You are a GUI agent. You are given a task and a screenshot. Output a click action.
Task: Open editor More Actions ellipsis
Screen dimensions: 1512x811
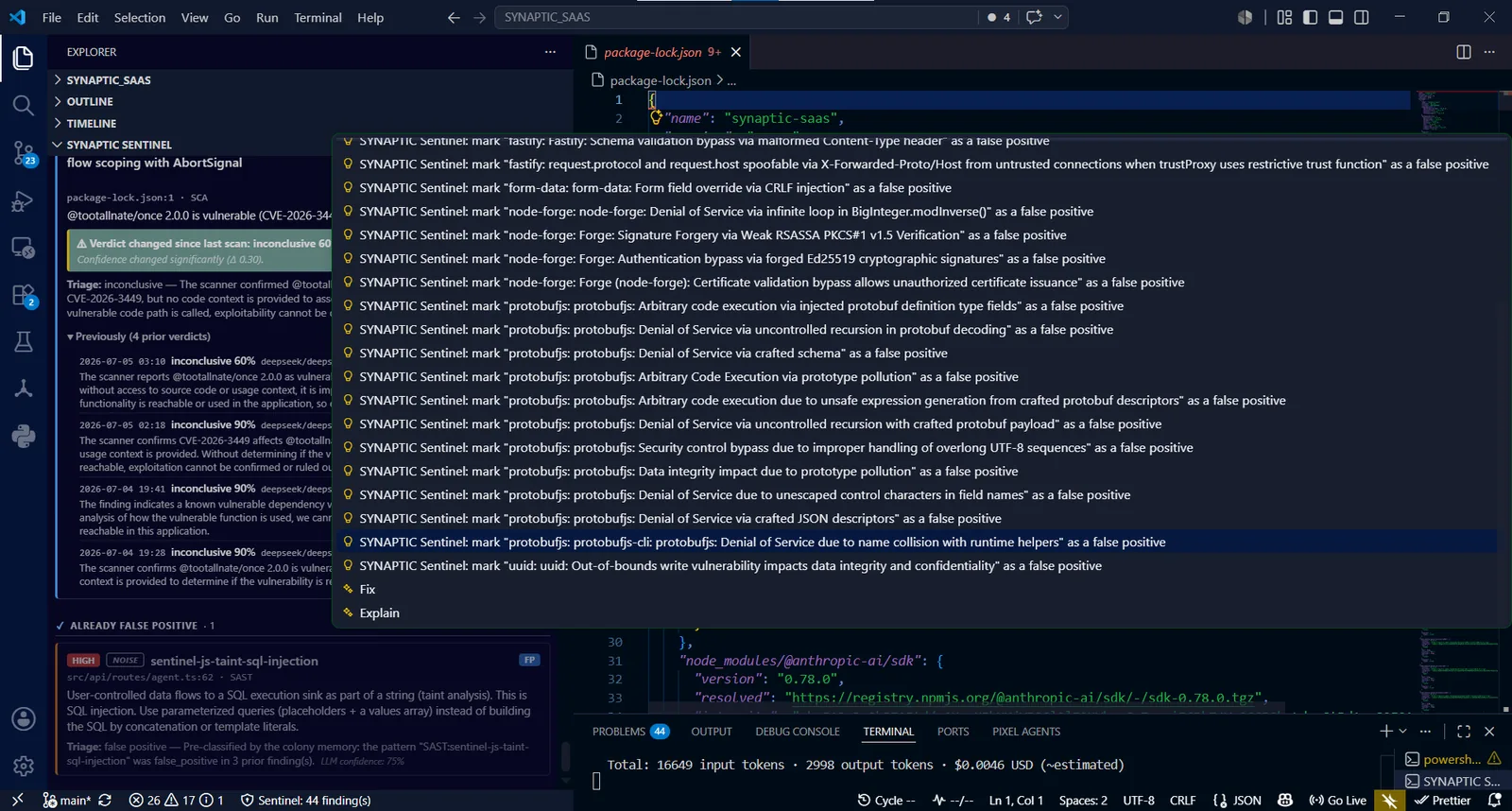tap(1489, 52)
